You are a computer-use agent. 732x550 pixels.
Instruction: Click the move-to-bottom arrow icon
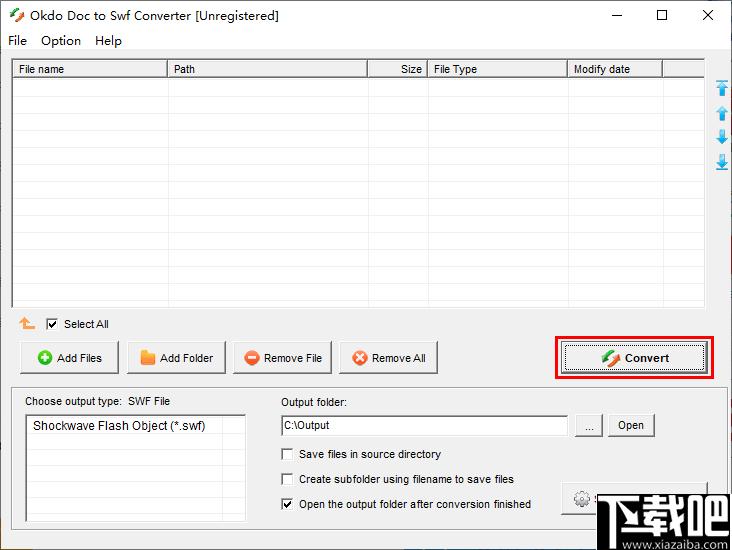pos(721,162)
